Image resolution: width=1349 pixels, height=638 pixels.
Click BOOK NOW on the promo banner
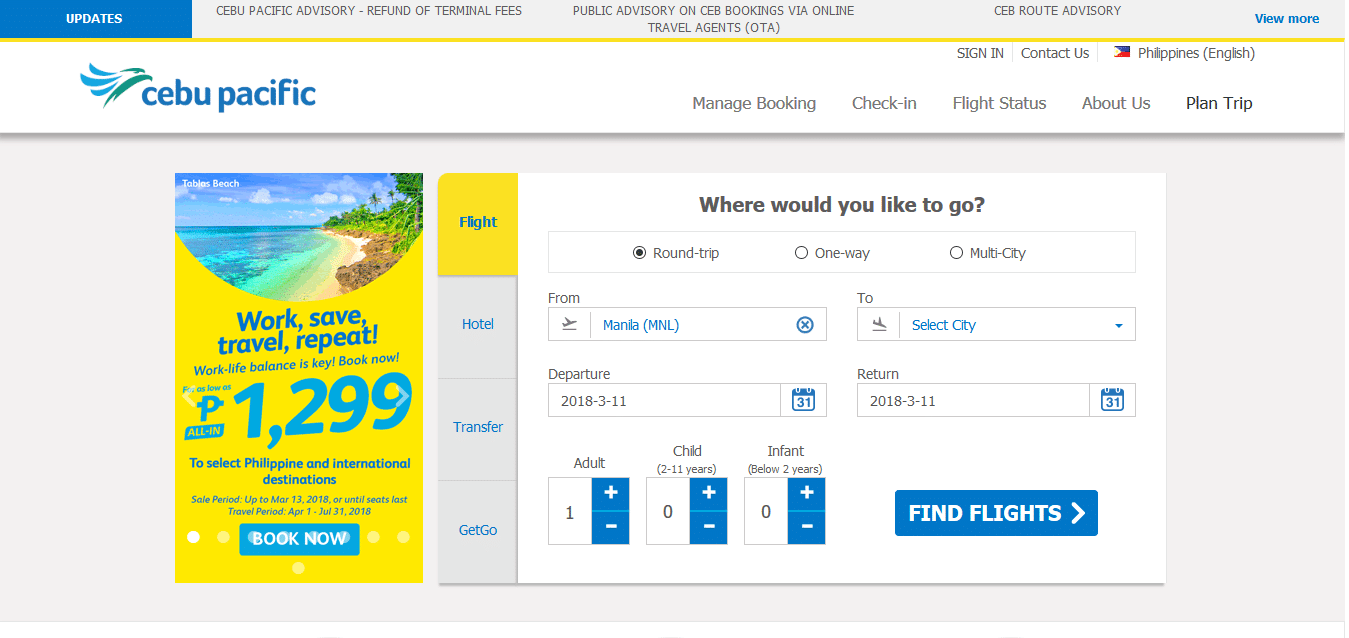[x=299, y=539]
